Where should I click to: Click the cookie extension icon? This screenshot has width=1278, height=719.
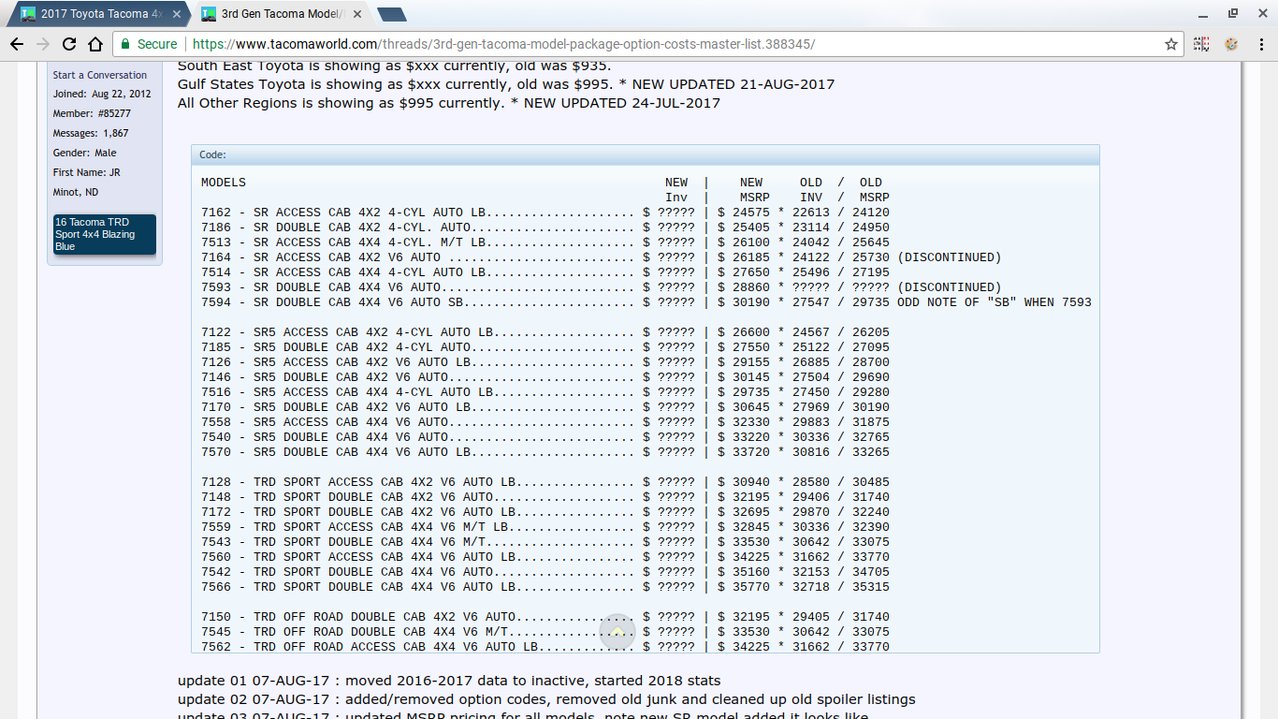coord(1231,44)
